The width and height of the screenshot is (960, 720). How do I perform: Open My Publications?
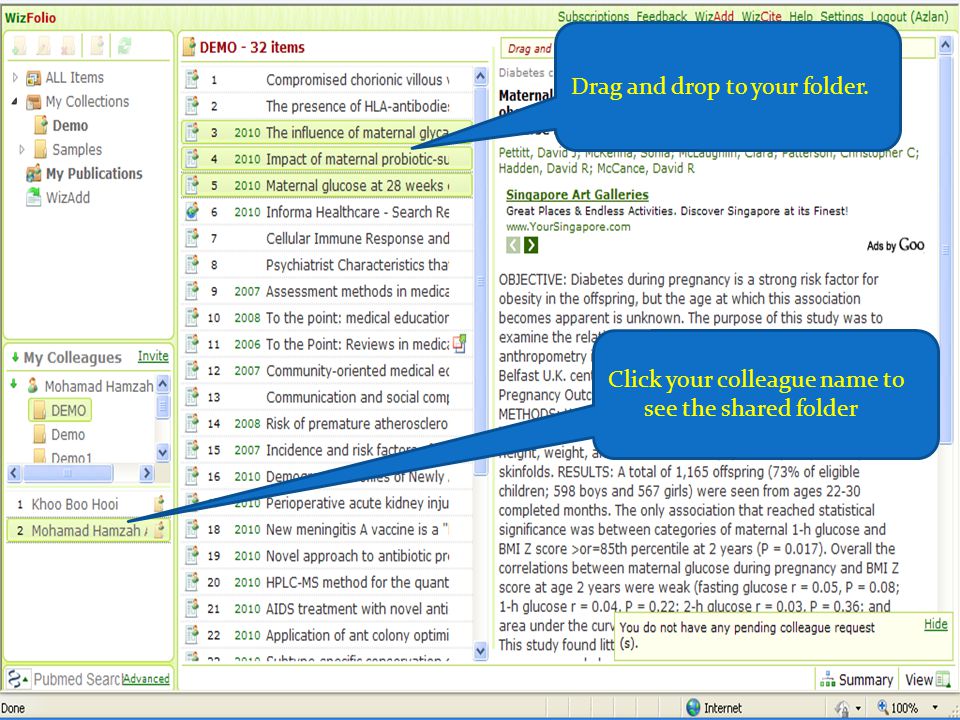(94, 174)
